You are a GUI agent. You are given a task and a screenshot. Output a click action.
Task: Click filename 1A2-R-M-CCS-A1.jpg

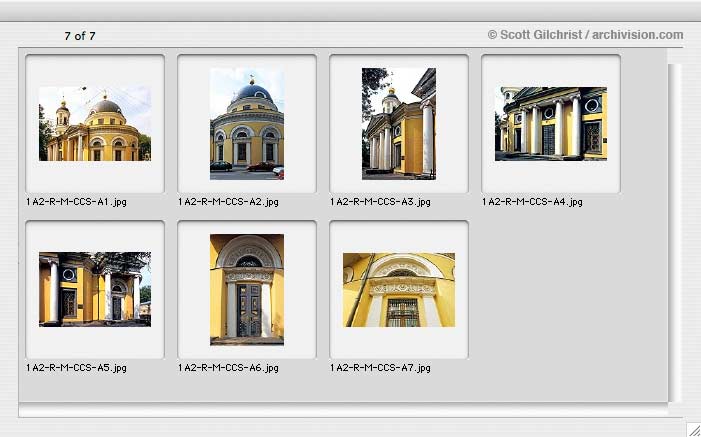click(x=76, y=202)
